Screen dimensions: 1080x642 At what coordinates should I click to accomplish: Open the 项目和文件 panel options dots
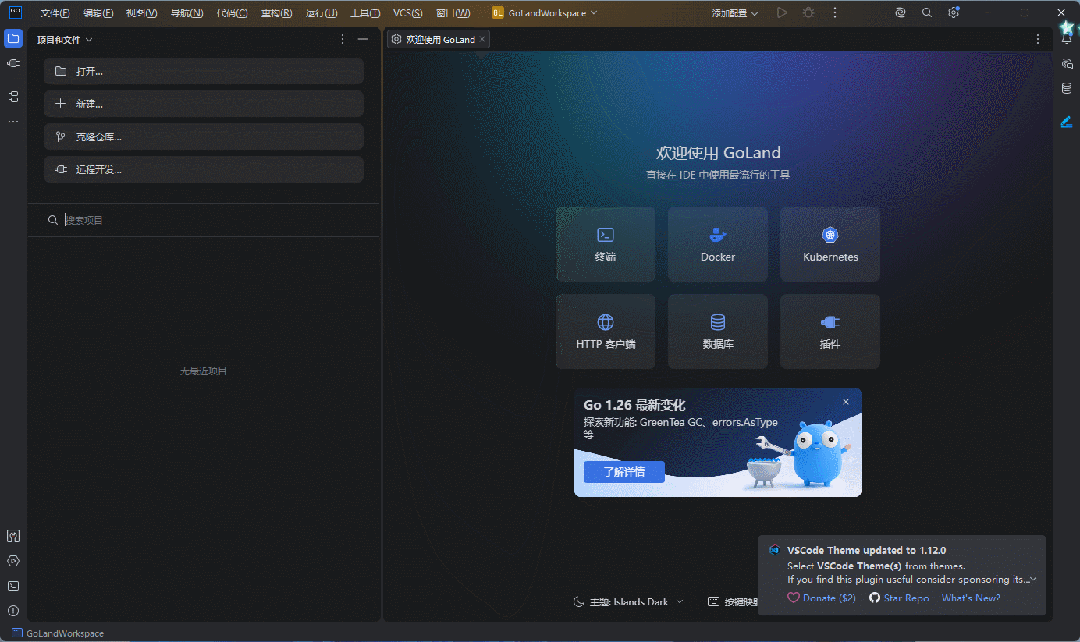[x=342, y=39]
